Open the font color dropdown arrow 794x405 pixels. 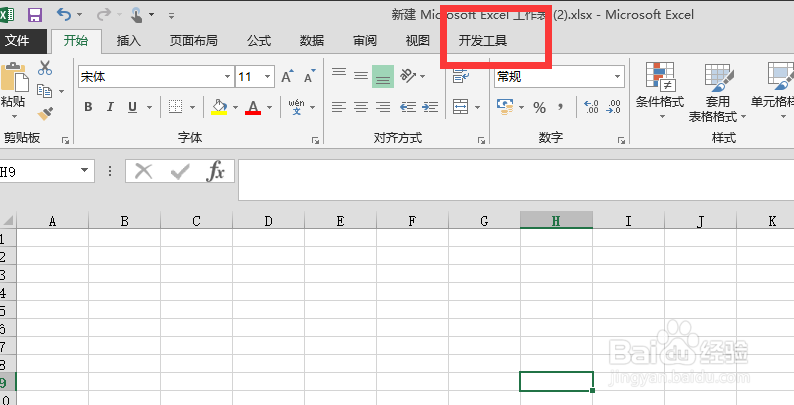[x=269, y=107]
